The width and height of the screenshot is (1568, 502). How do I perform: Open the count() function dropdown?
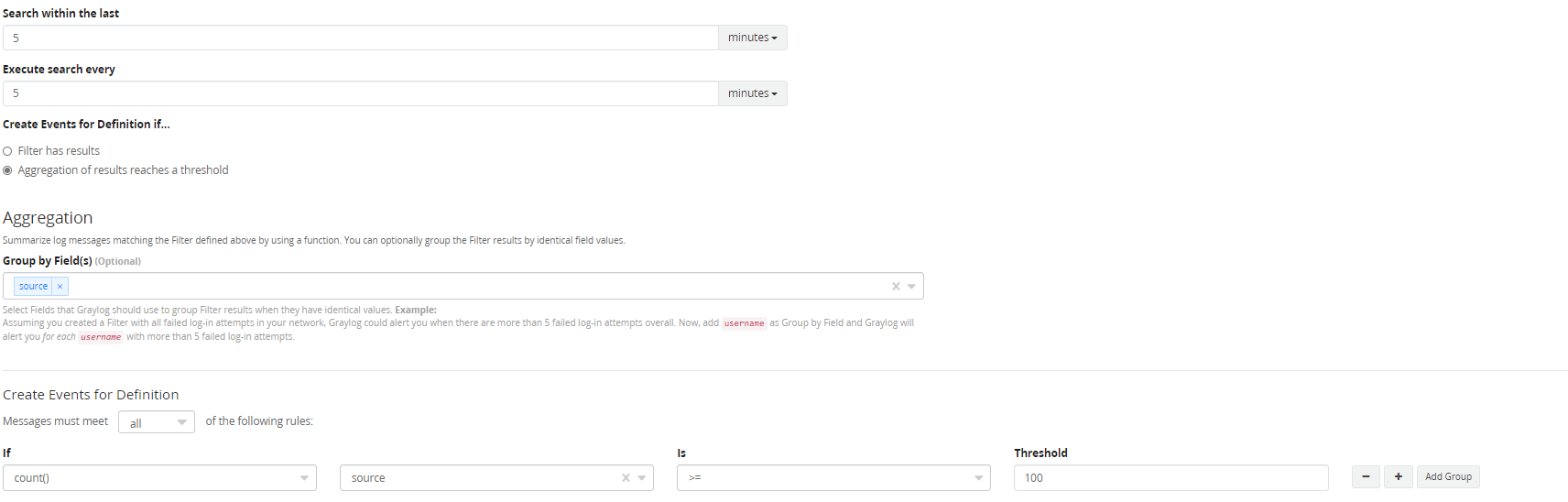[x=159, y=478]
